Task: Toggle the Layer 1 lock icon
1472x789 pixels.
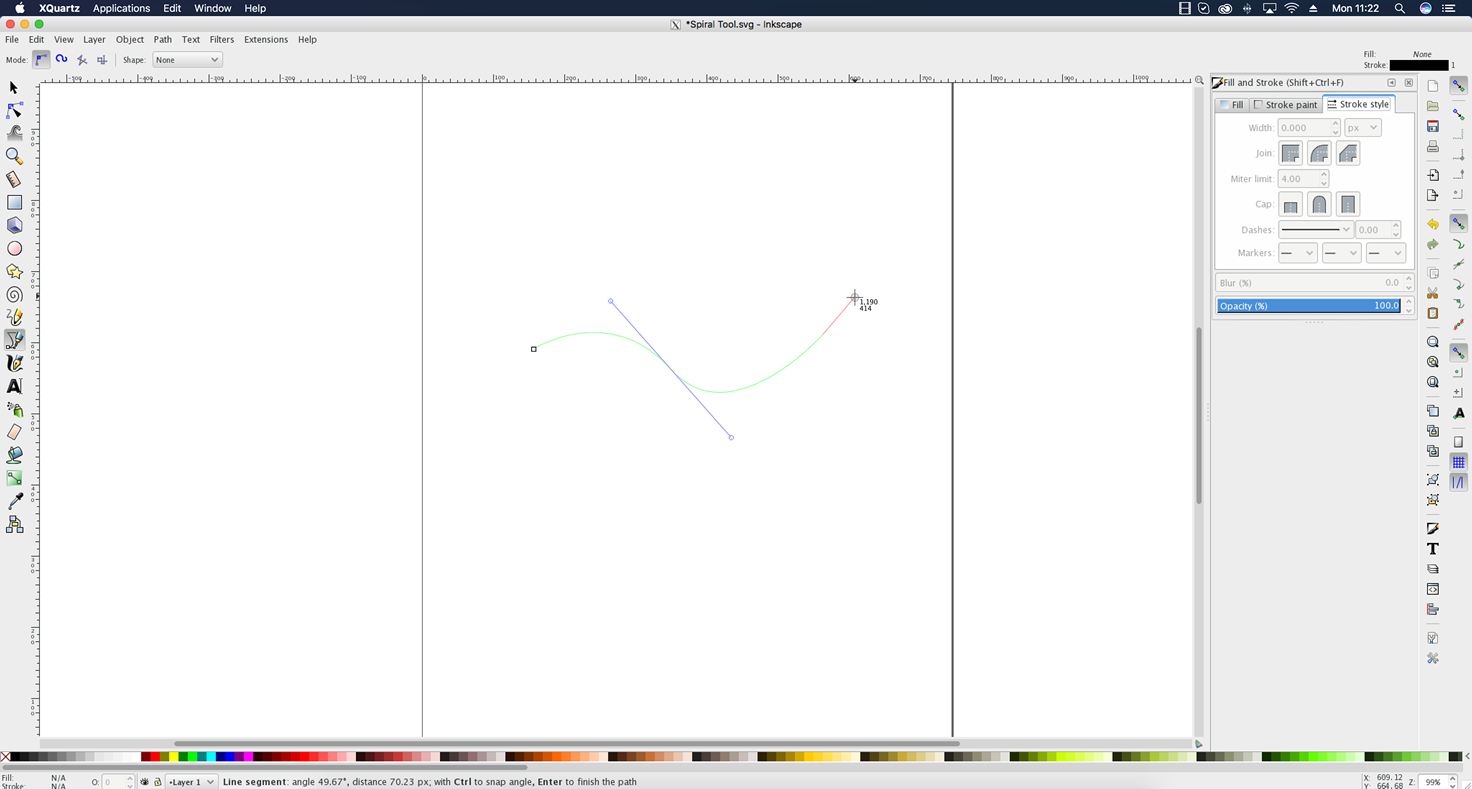Action: point(157,782)
